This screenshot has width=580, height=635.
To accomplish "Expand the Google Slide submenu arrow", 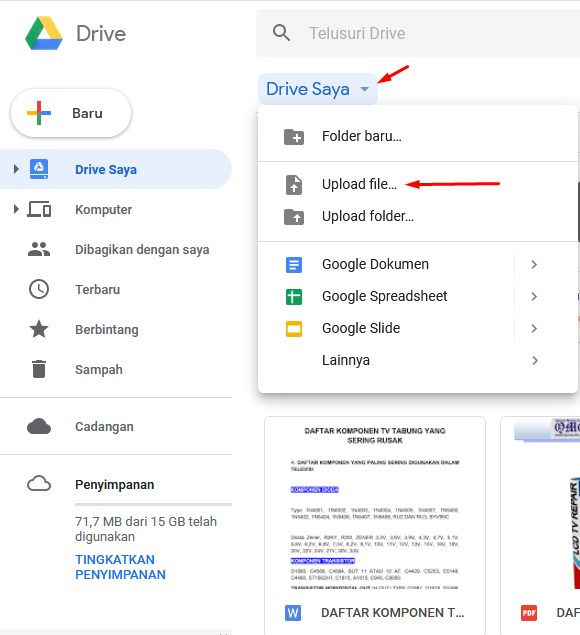I will coord(534,328).
